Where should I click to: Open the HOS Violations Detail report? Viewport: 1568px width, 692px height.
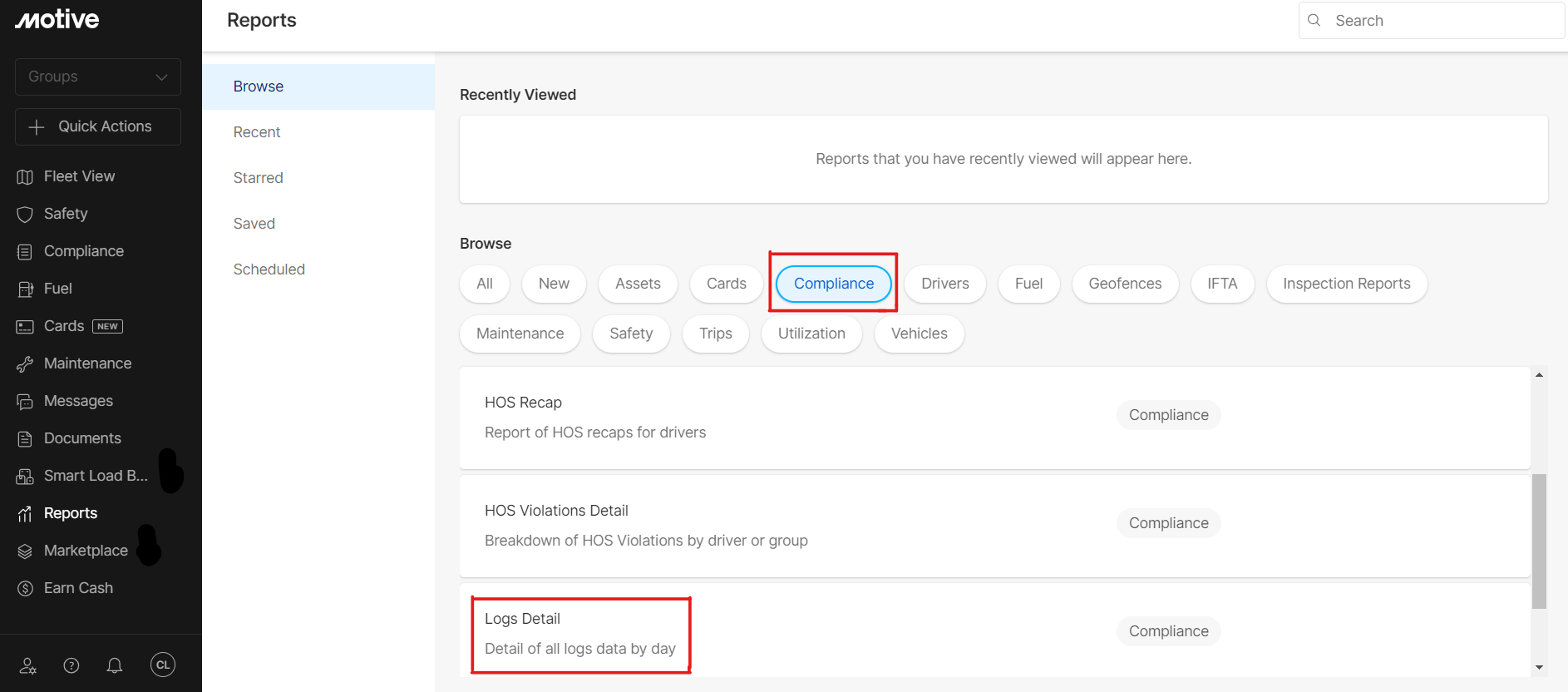pyautogui.click(x=994, y=526)
